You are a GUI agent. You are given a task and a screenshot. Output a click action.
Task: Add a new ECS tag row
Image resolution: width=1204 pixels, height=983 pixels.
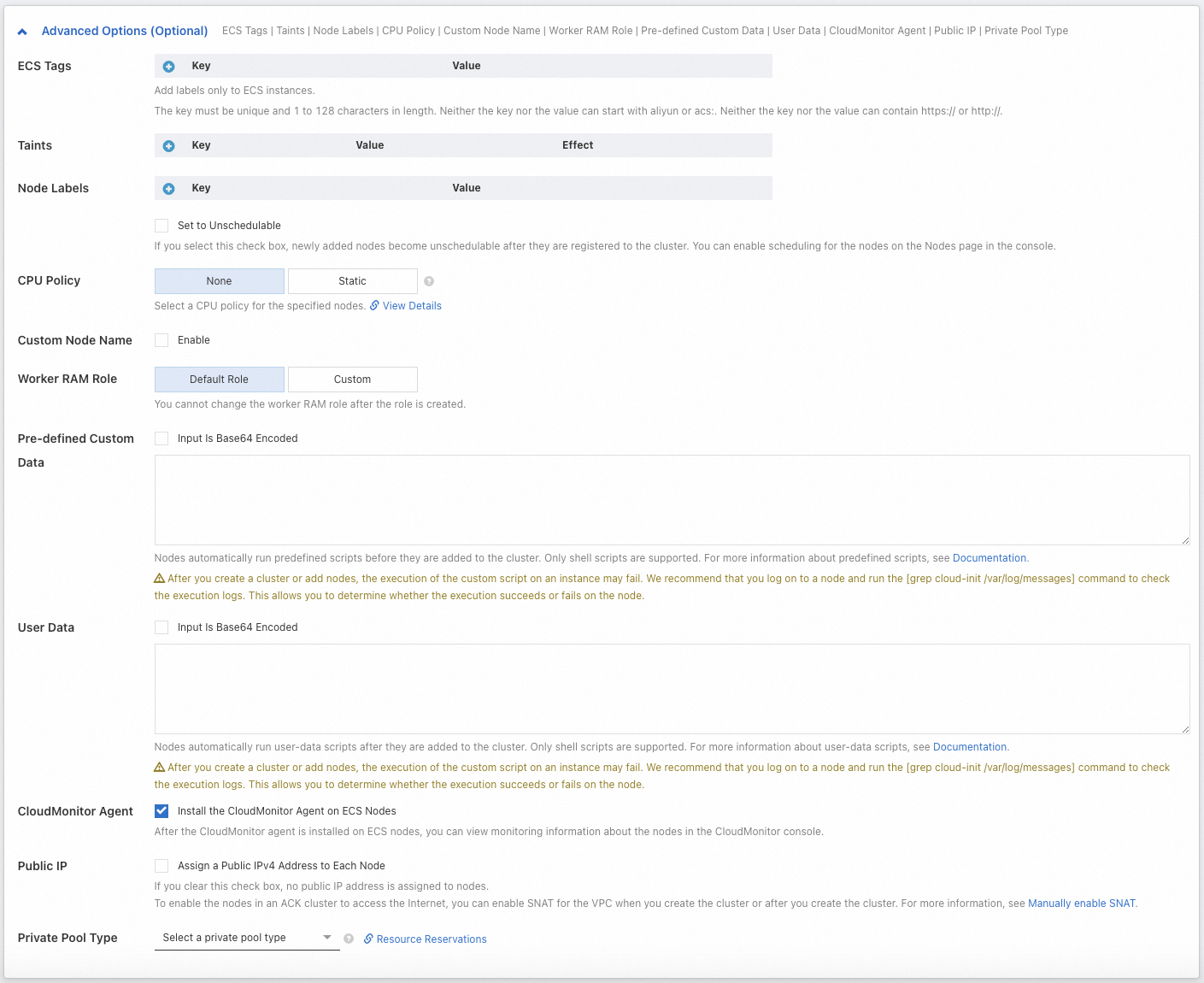pyautogui.click(x=169, y=67)
